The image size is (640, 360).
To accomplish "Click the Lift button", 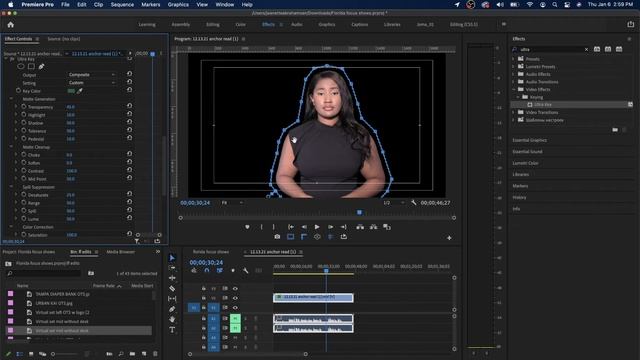I will pyautogui.click(x=360, y=227).
